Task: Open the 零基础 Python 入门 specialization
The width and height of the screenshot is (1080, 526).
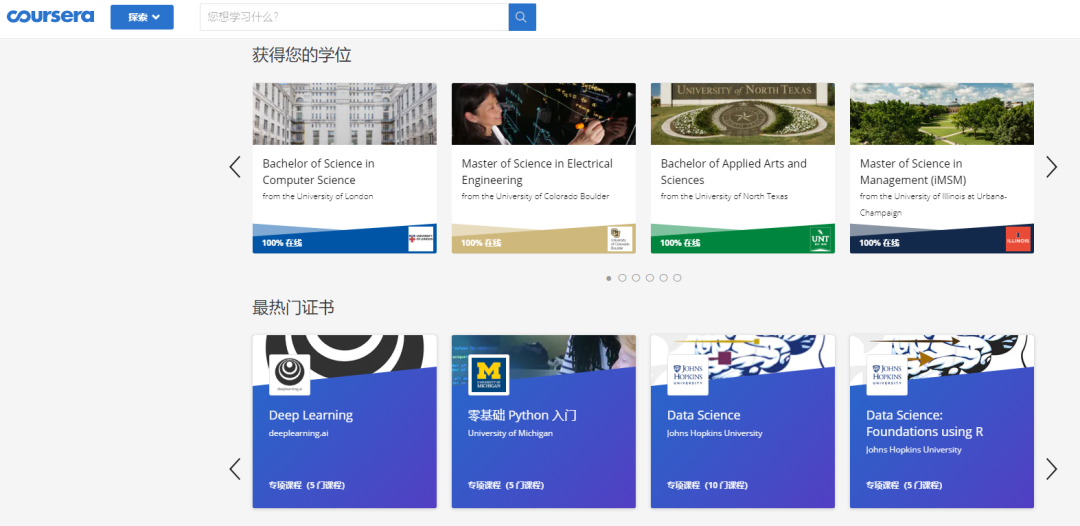Action: point(521,415)
